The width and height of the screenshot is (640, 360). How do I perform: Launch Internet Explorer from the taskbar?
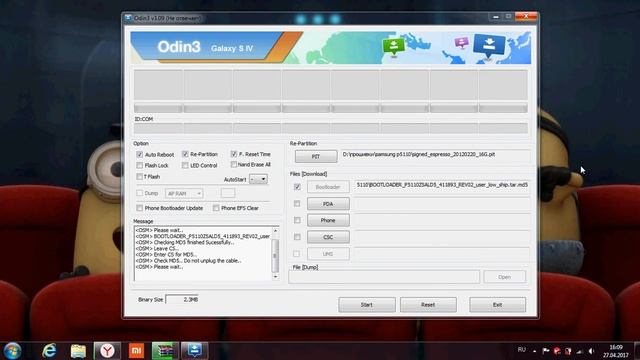(x=49, y=351)
